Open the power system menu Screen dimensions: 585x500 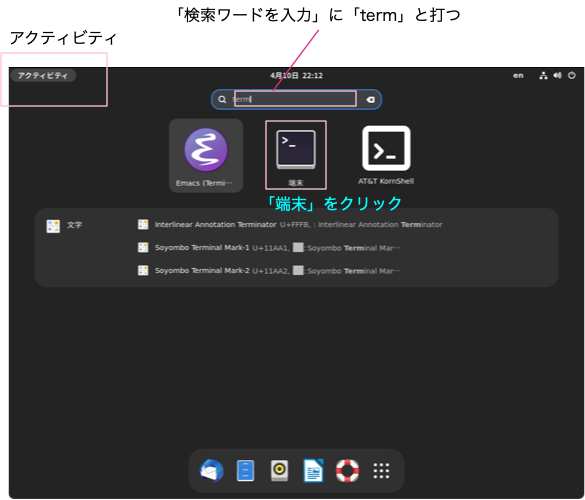[x=572, y=76]
